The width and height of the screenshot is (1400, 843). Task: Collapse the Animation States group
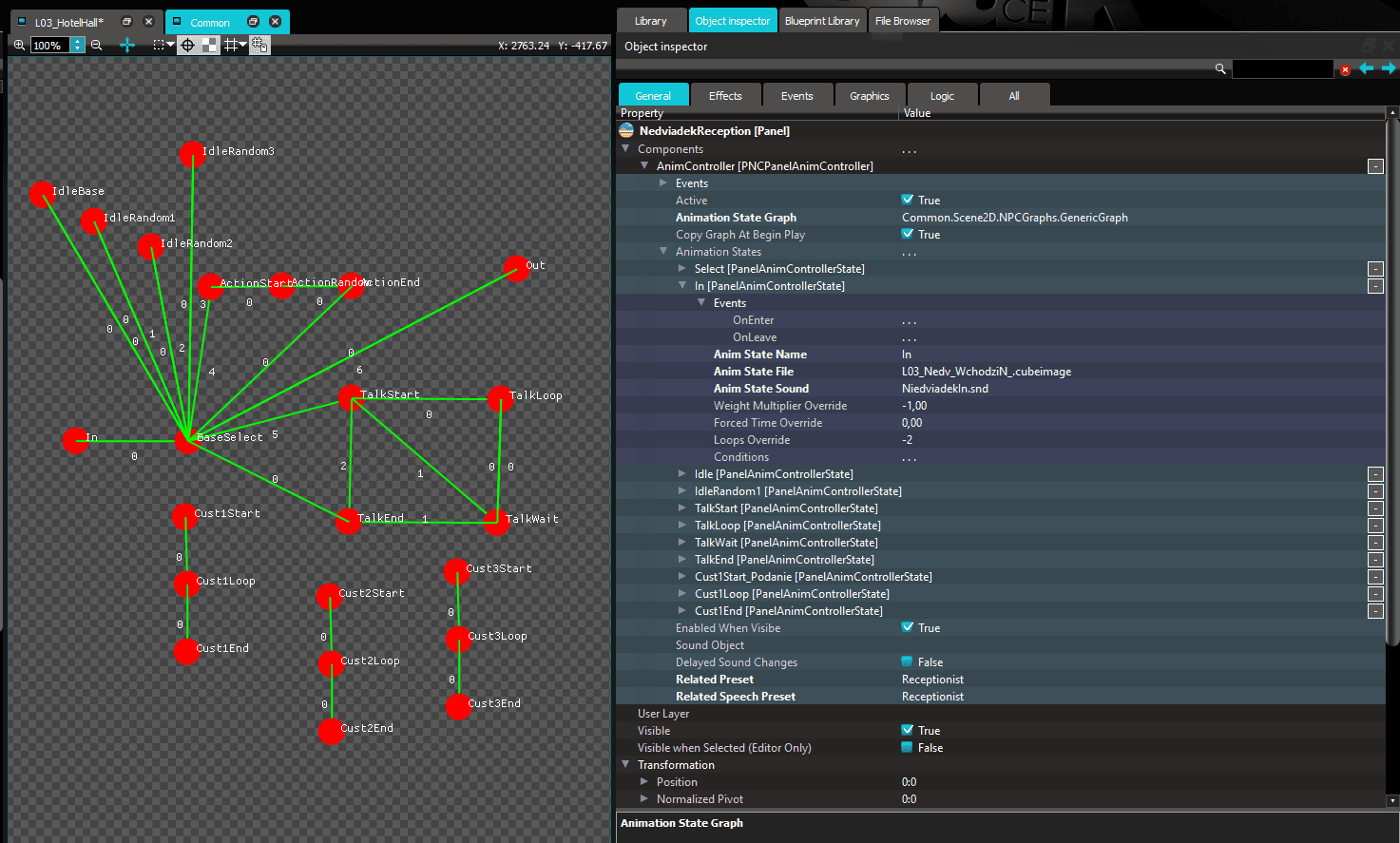(663, 252)
